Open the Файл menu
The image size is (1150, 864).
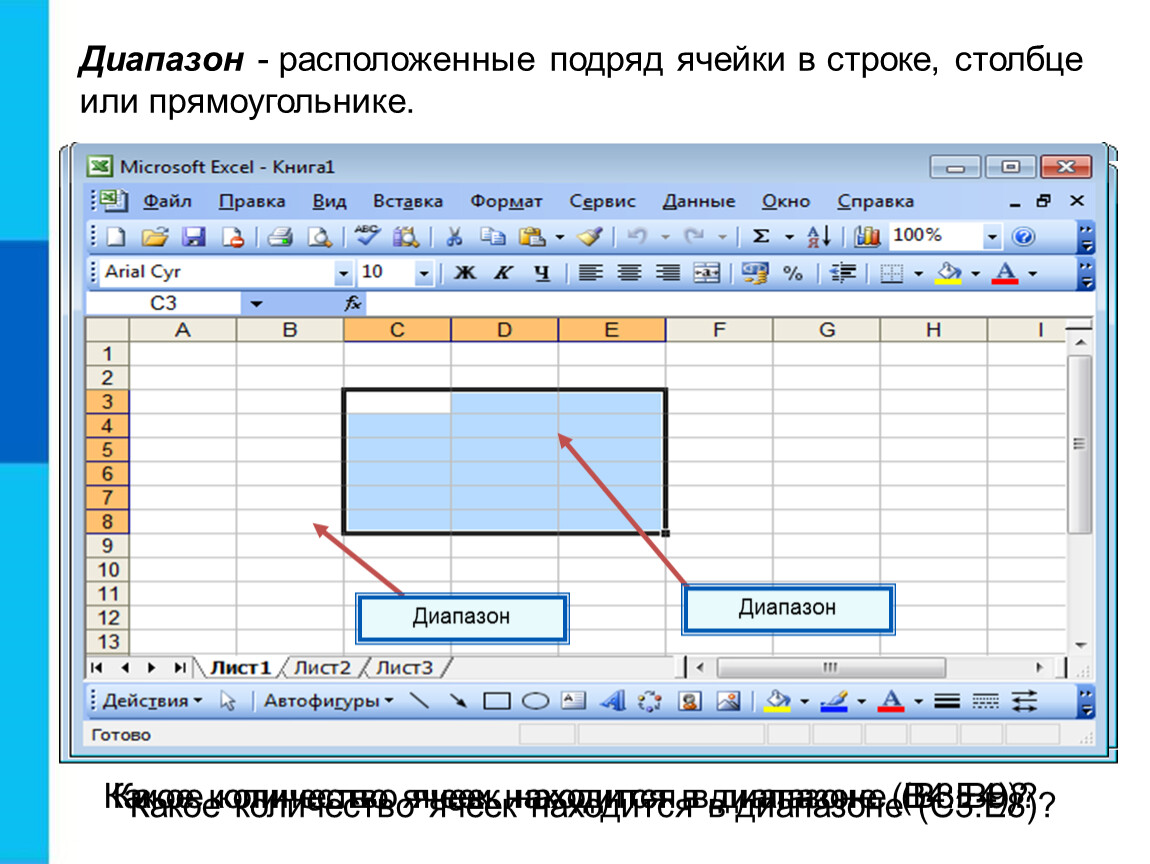pos(167,201)
